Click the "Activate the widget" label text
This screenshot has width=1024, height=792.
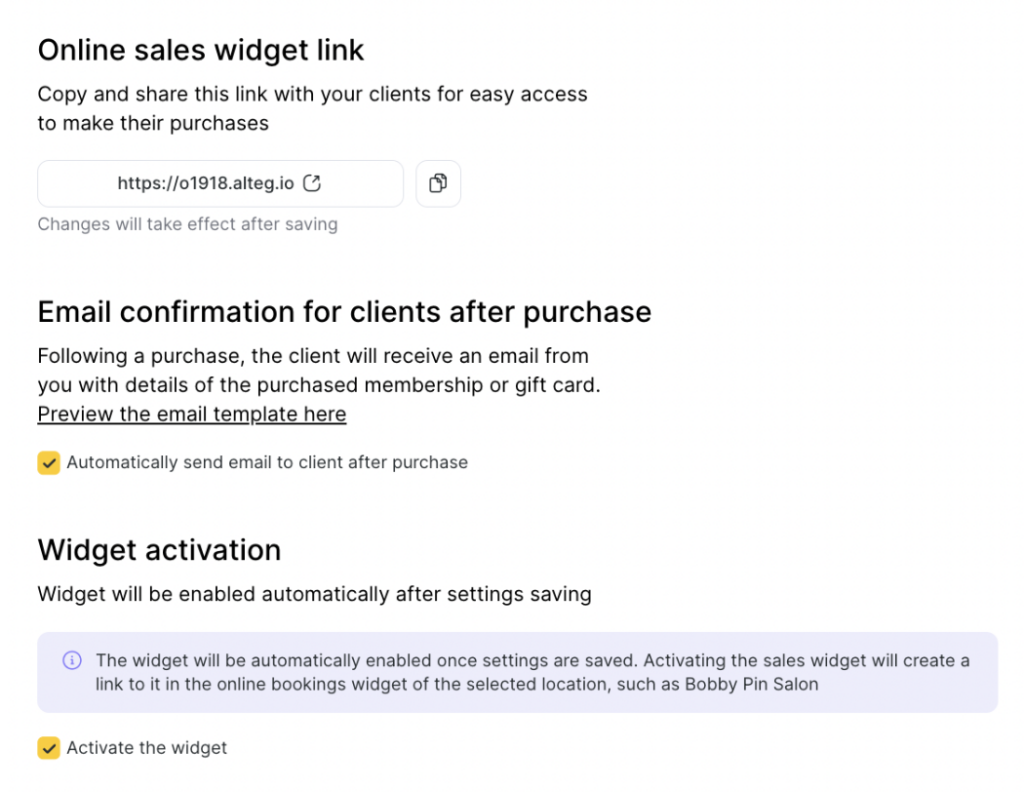pos(147,748)
